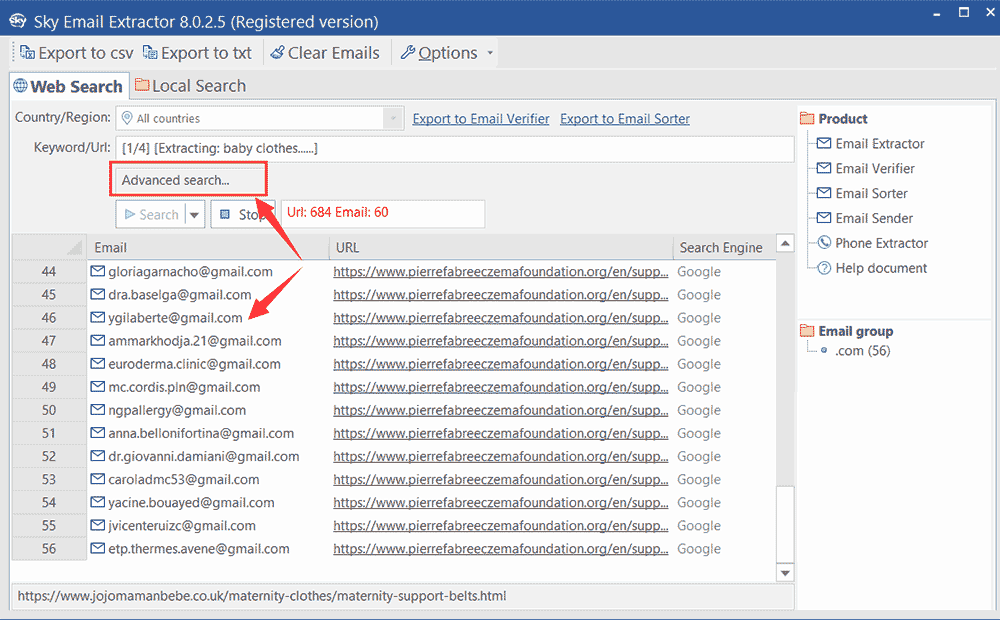1000x620 pixels.
Task: Select the Email group folder node
Action: 846,331
